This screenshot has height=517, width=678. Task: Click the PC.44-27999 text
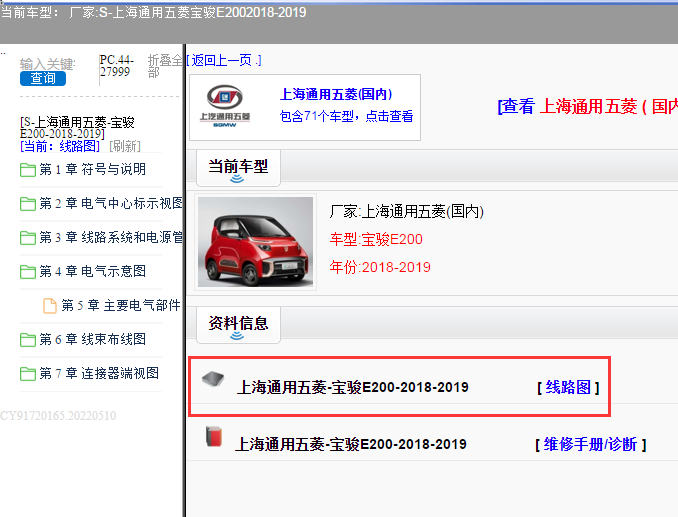coord(117,65)
